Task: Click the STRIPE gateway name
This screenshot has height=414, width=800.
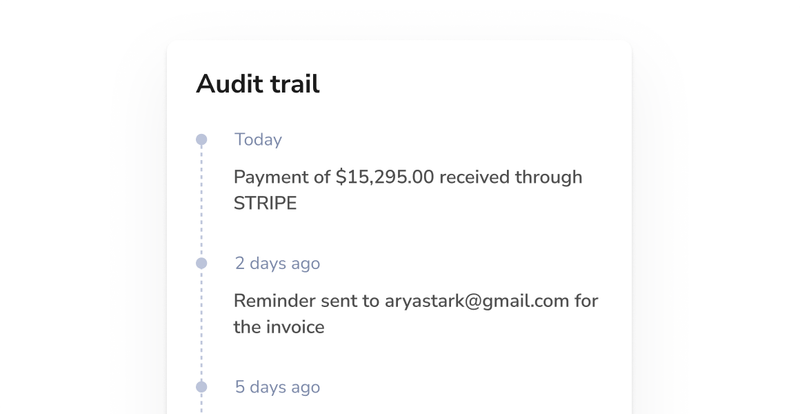Action: pyautogui.click(x=266, y=203)
